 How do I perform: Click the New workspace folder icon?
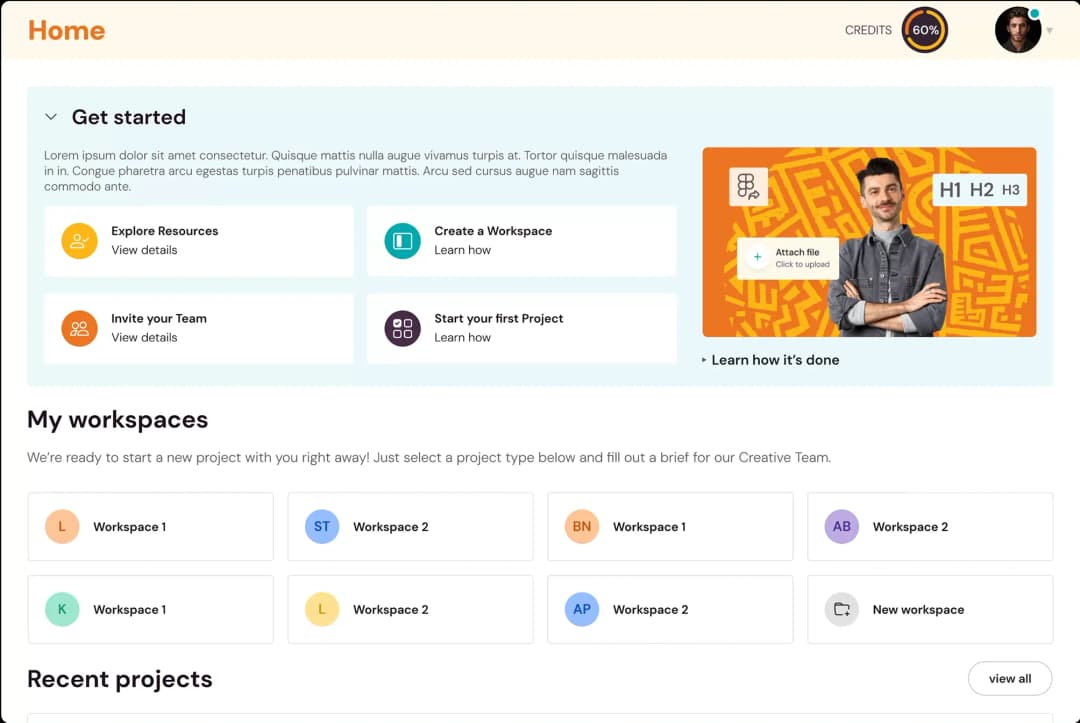tap(842, 609)
